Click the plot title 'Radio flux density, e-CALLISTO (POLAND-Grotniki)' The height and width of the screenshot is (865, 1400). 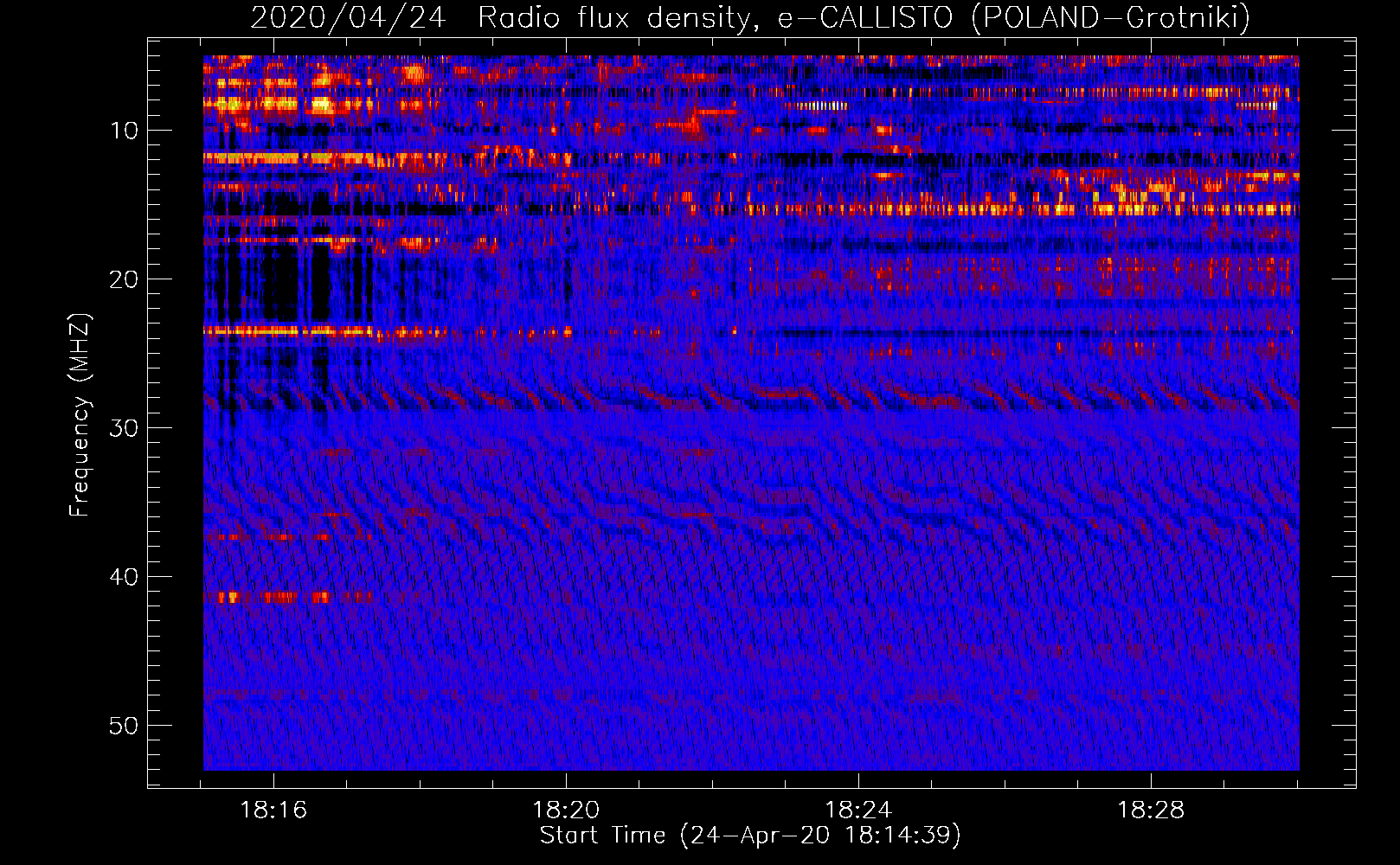coord(864,17)
